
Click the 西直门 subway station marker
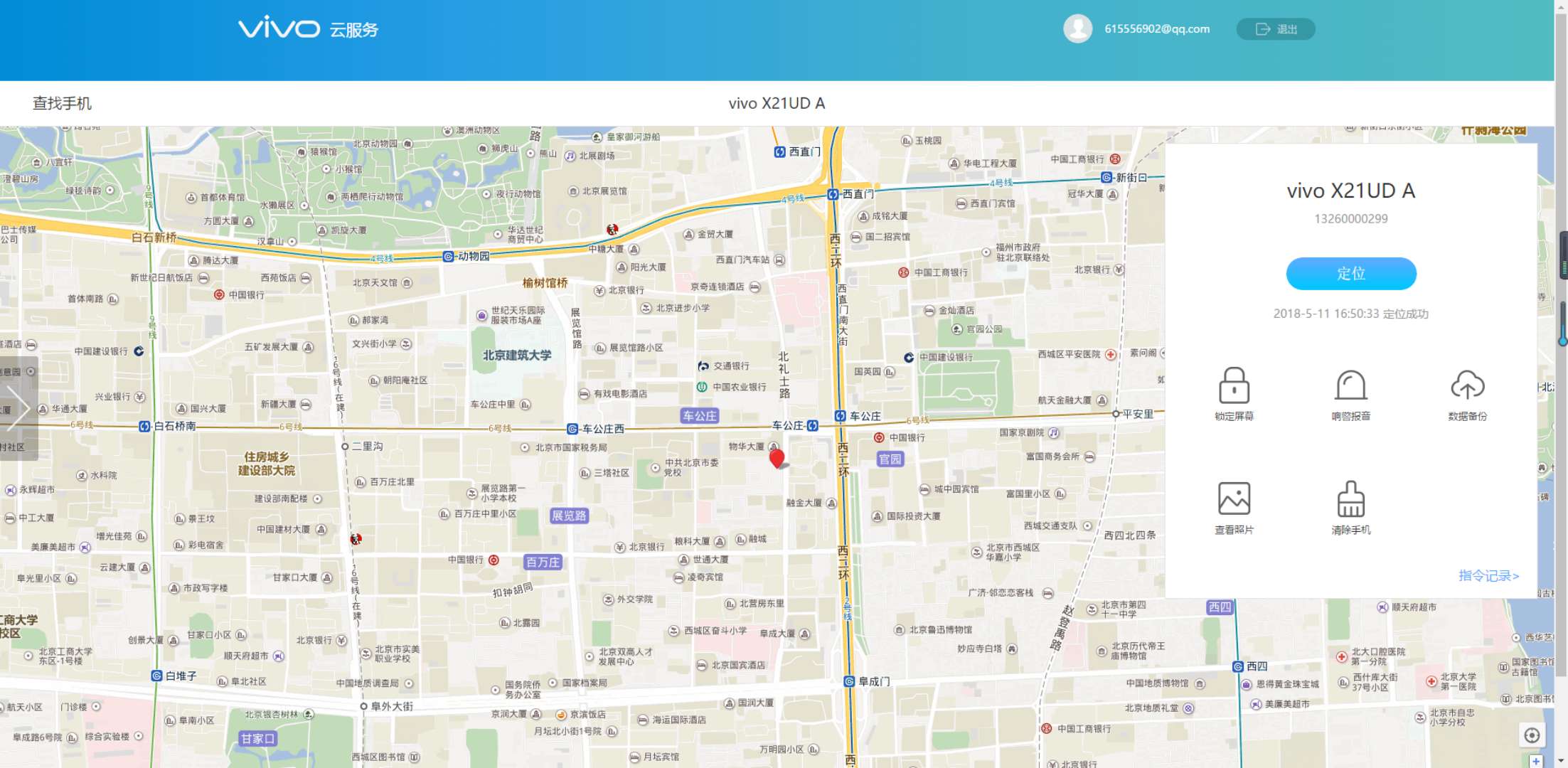833,194
